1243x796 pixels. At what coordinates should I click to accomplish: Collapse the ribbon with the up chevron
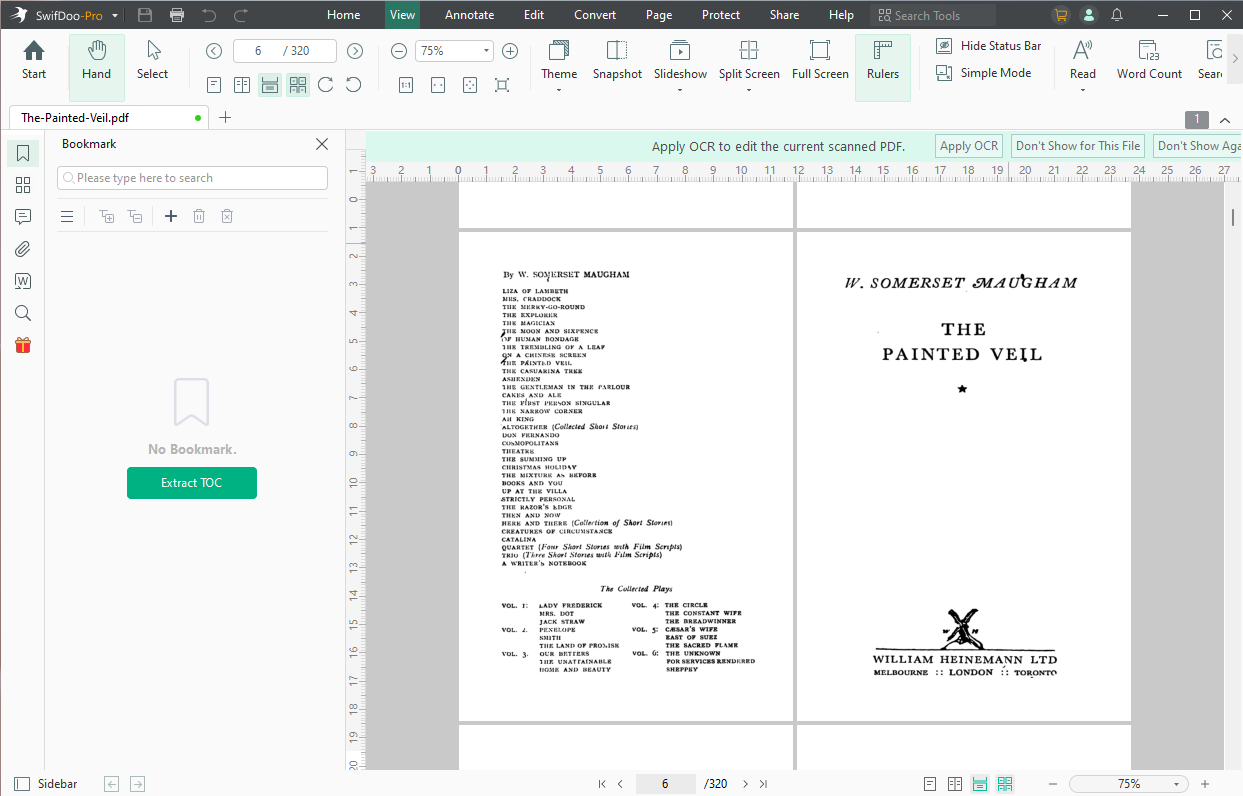point(1225,120)
